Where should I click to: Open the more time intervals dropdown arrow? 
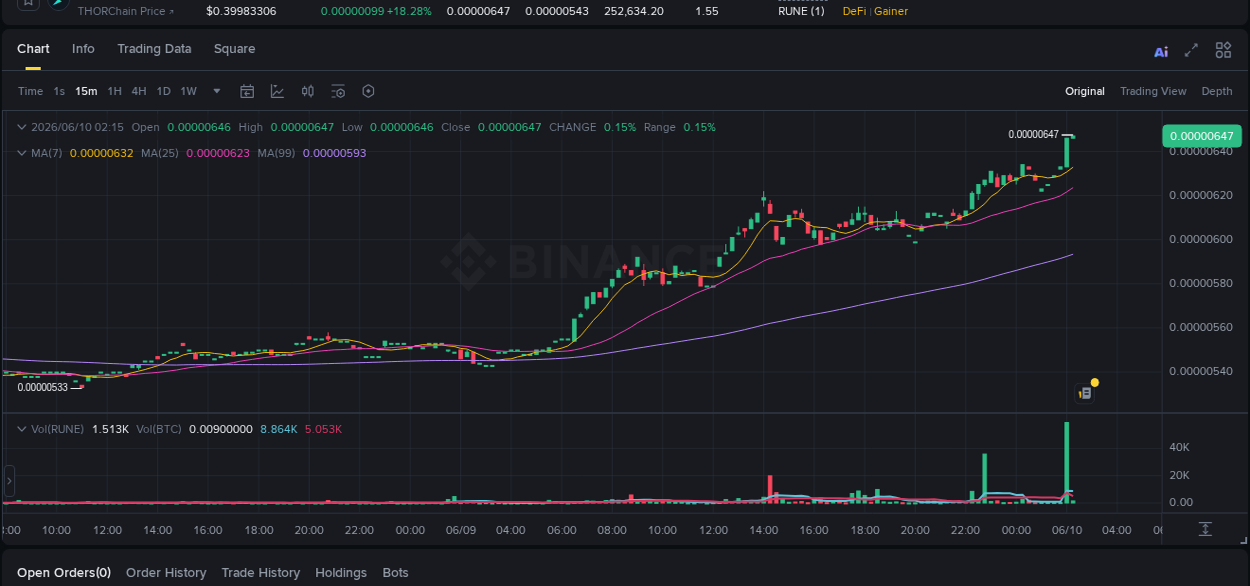[217, 91]
